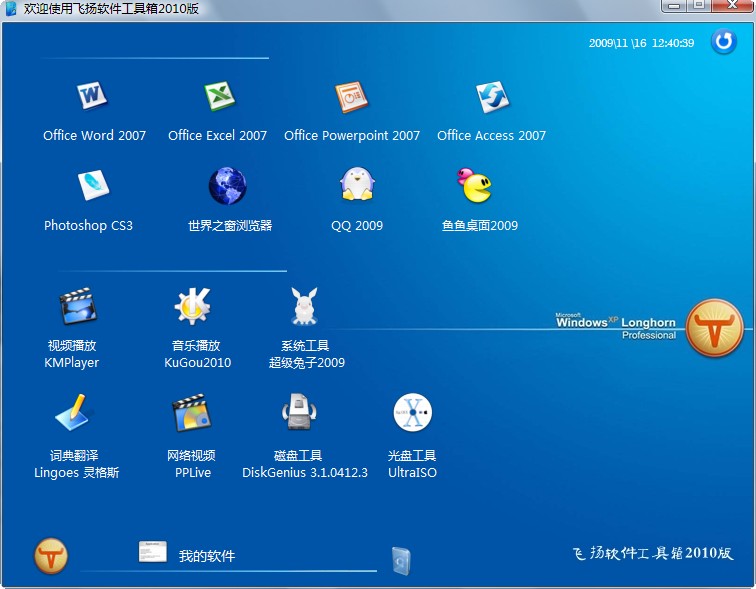Click the blue refresh arrow icon
The height and width of the screenshot is (589, 756).
[x=723, y=41]
